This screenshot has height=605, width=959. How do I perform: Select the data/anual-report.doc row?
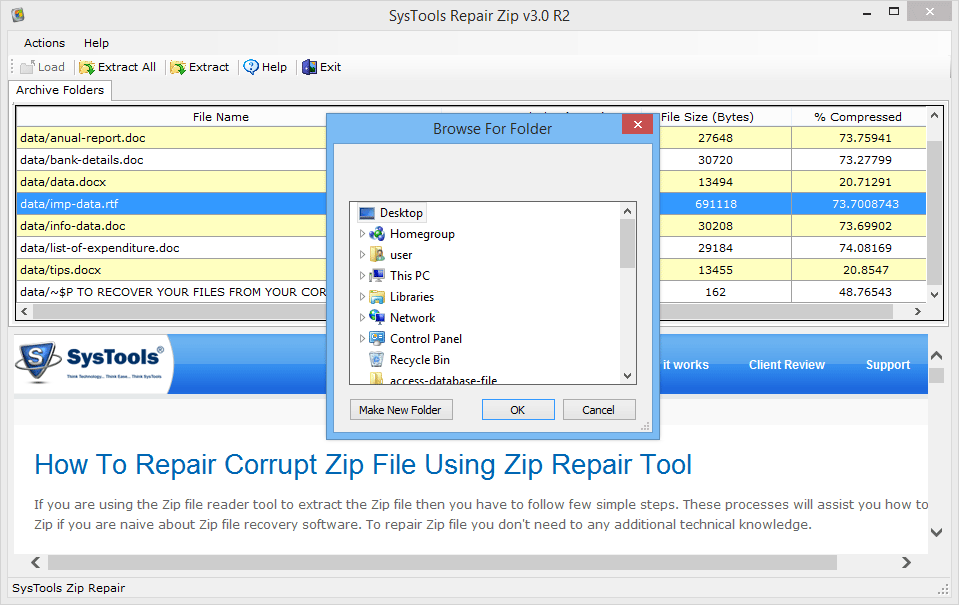[x=471, y=138]
